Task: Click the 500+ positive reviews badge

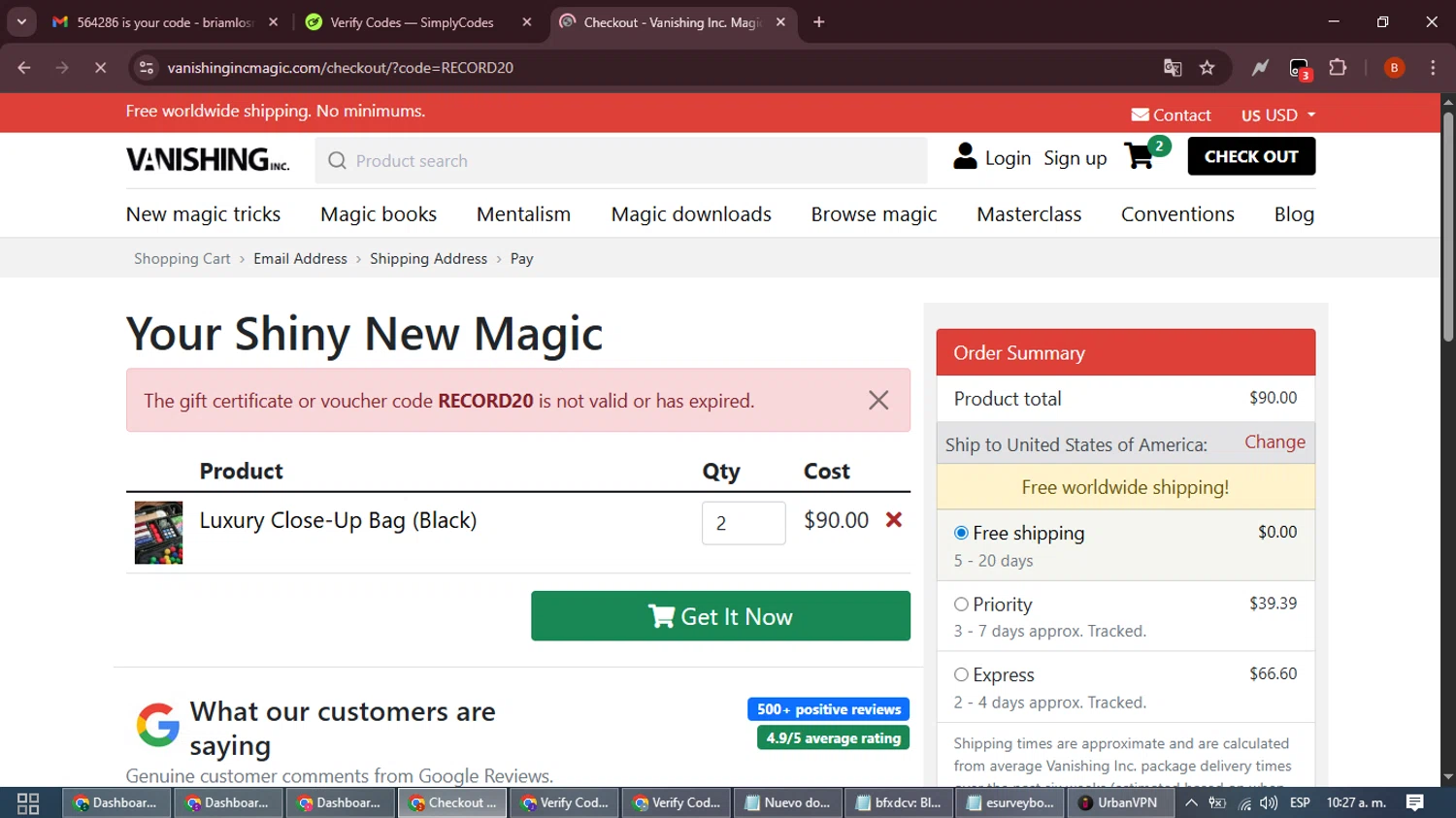Action: pyautogui.click(x=828, y=709)
